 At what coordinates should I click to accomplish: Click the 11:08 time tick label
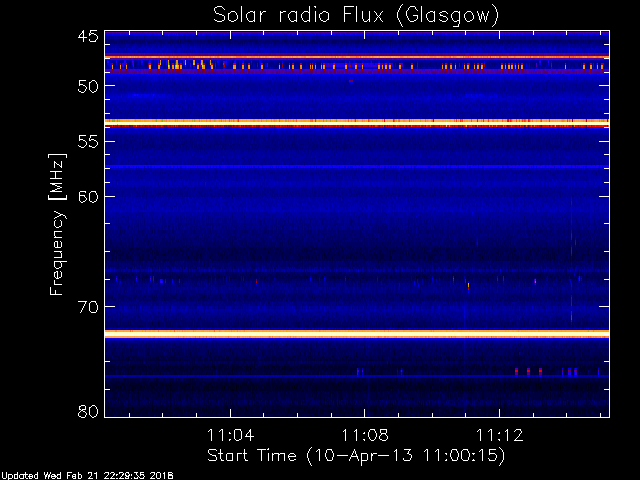365,435
